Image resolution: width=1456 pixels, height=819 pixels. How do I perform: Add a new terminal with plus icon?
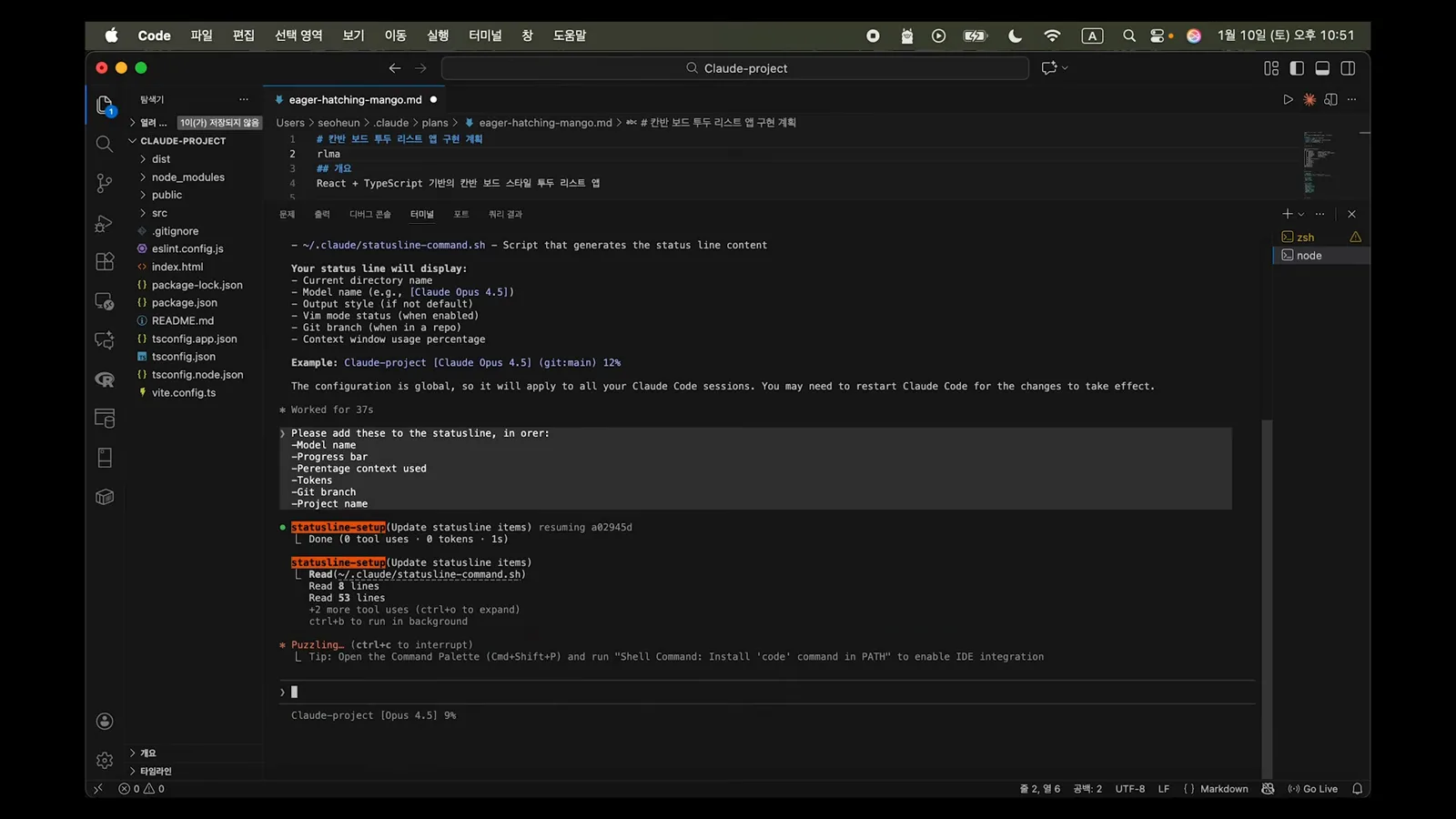1287,214
